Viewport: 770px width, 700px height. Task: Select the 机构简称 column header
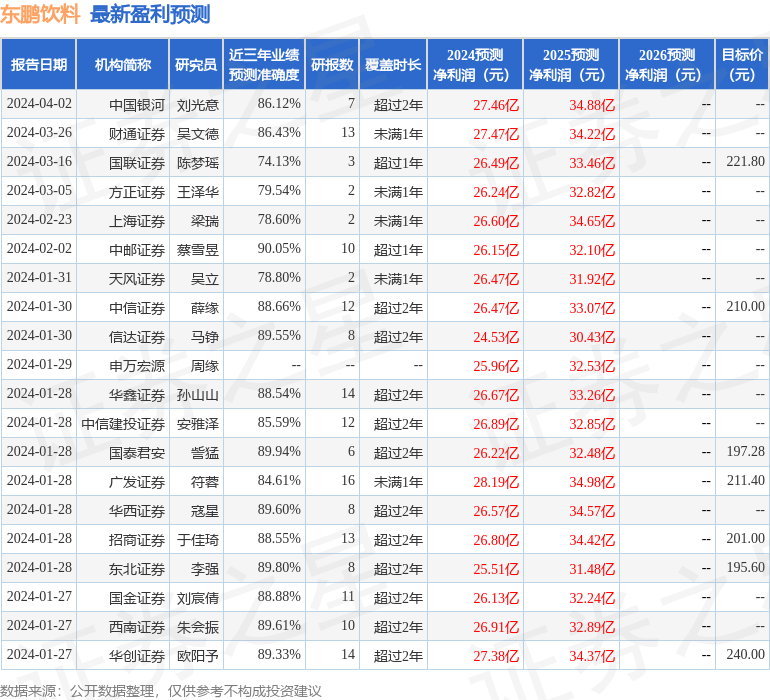(x=123, y=64)
